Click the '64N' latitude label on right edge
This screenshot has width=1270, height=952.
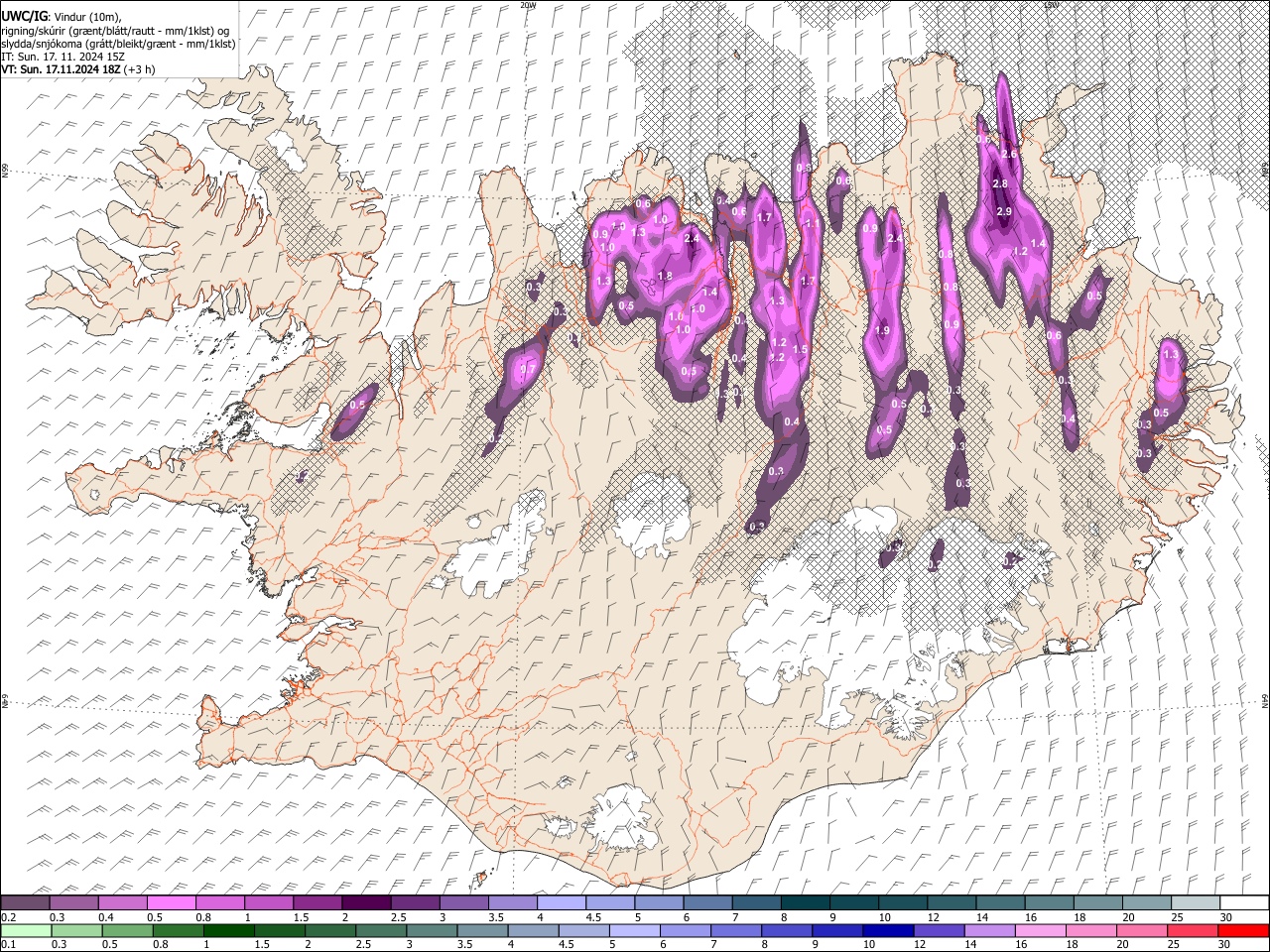(1265, 700)
